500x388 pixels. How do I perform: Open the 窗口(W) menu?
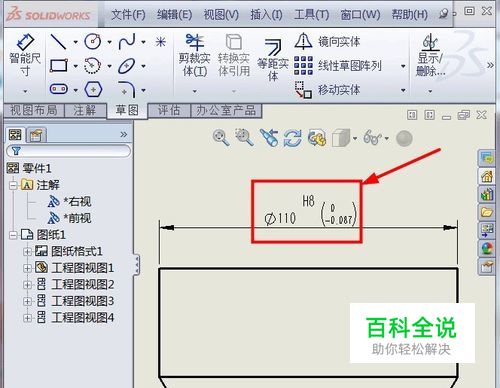(360, 15)
